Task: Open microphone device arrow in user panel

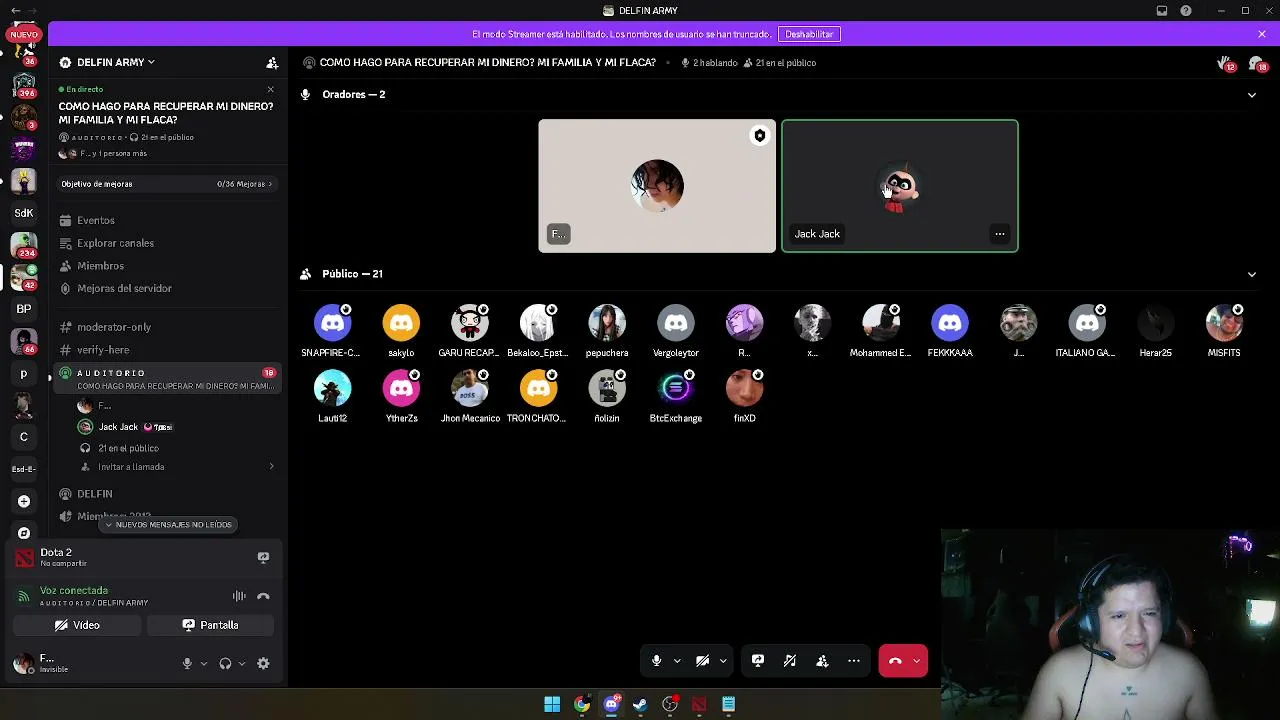Action: [x=204, y=663]
